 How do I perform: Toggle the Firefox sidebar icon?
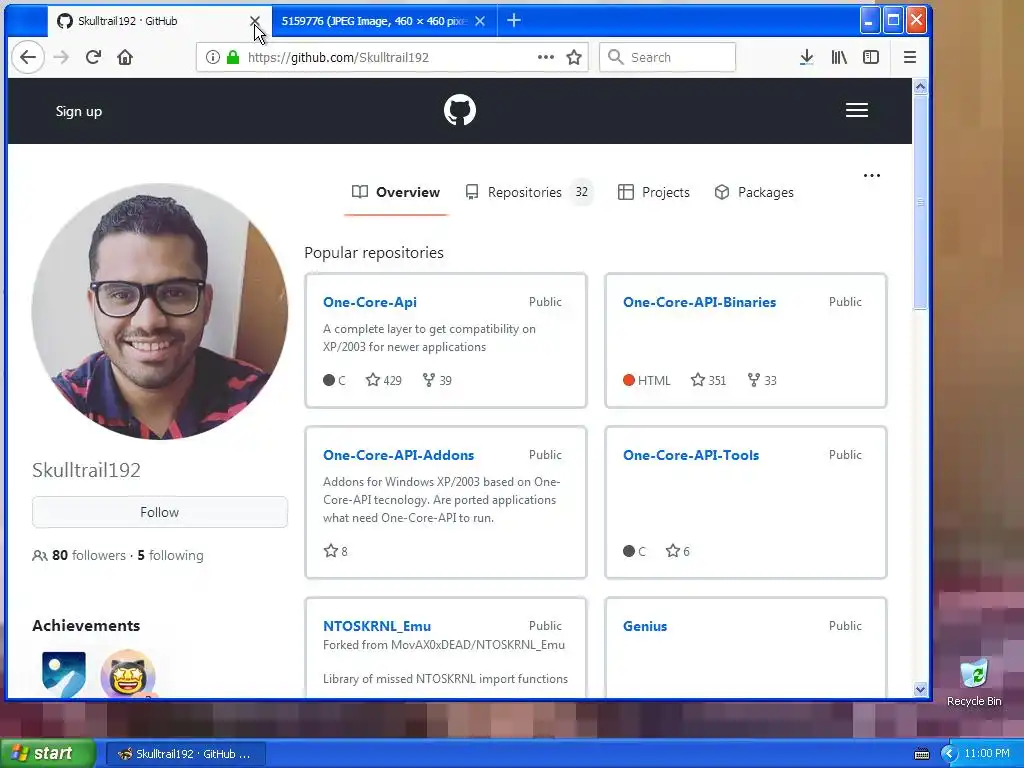click(871, 57)
